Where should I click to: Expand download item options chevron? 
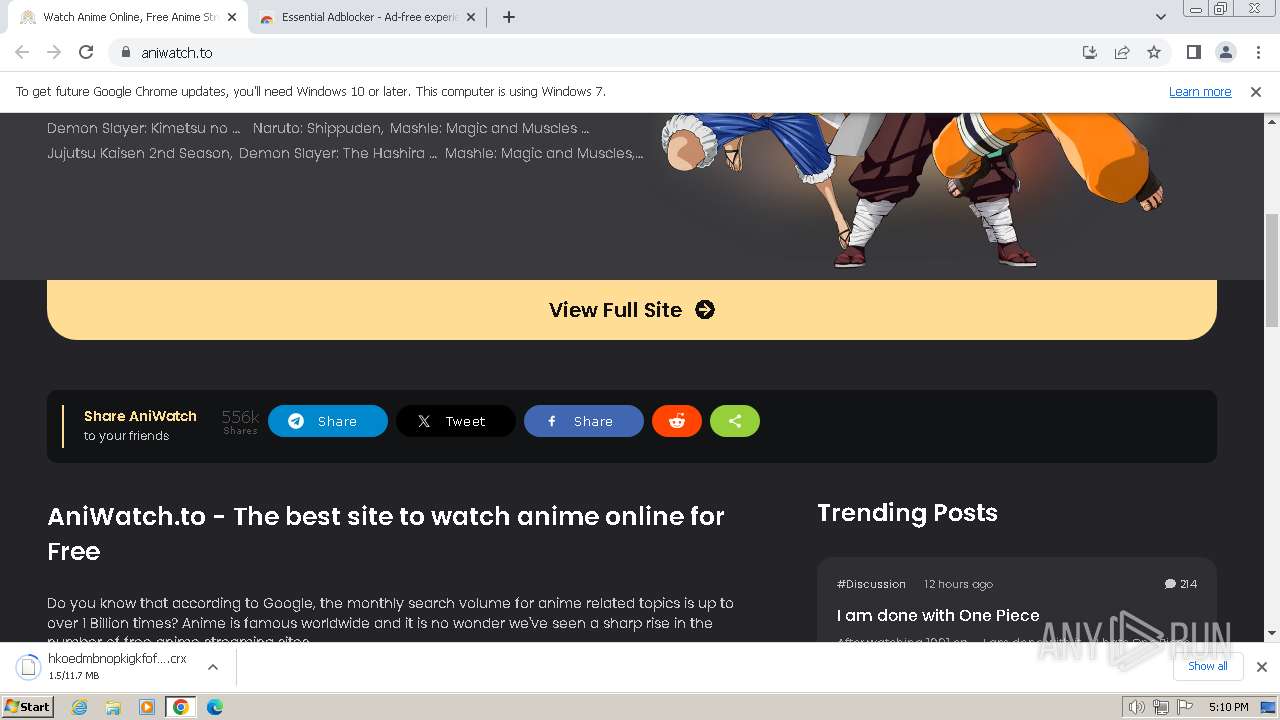click(213, 666)
